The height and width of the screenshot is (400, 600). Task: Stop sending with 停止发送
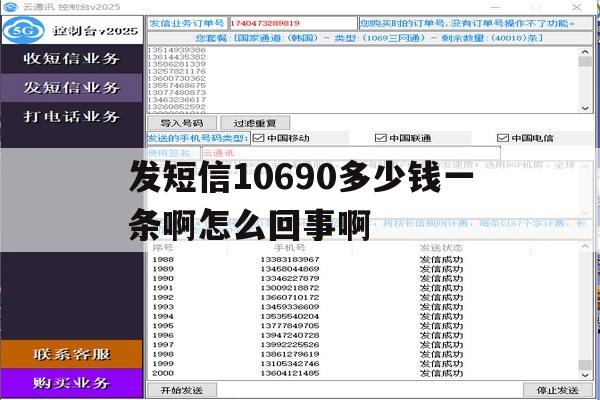[x=558, y=390]
